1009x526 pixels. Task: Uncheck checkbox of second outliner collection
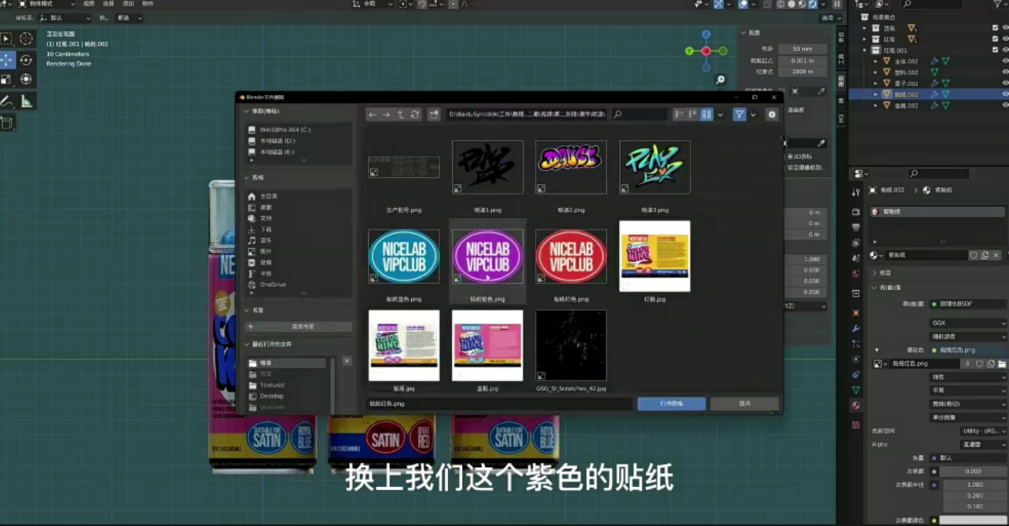point(995,39)
